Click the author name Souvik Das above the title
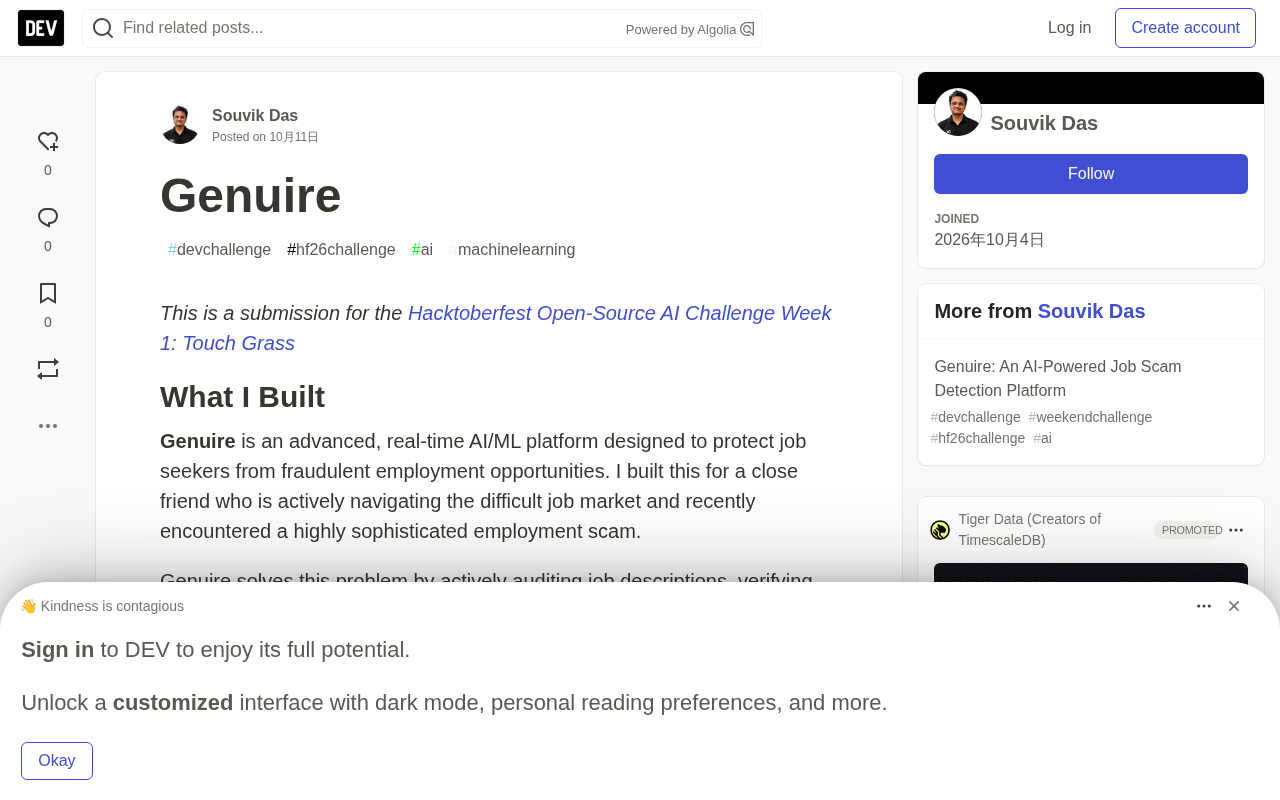This screenshot has height=800, width=1280. coord(255,116)
